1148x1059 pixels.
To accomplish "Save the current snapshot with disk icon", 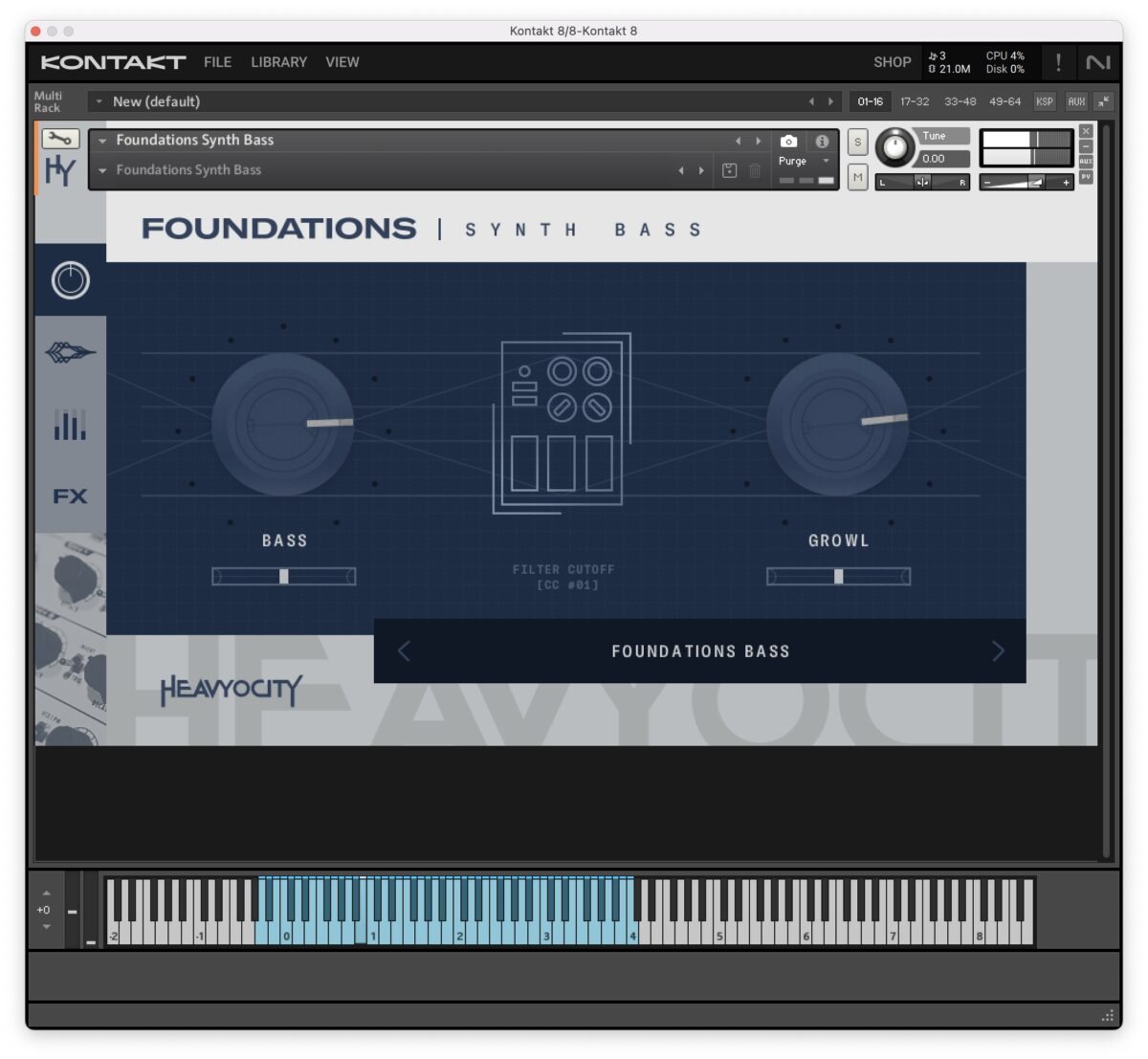I will pyautogui.click(x=729, y=170).
